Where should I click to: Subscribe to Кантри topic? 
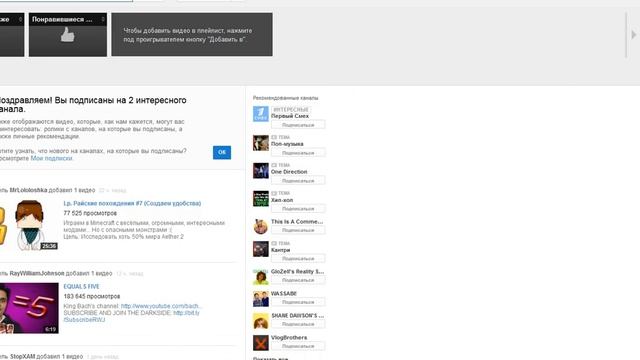coord(298,258)
